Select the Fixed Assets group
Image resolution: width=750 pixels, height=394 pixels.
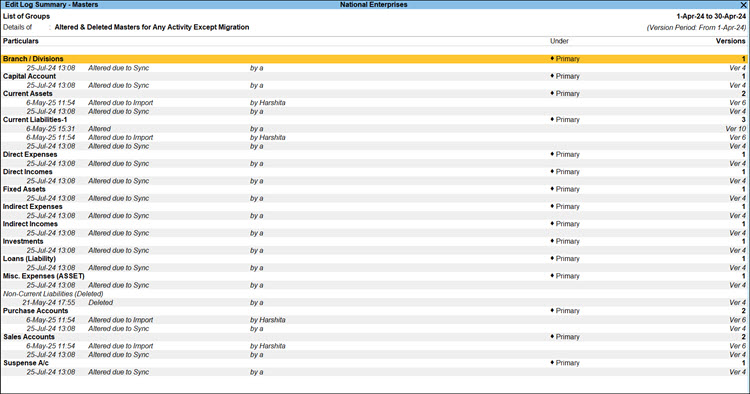pyautogui.click(x=24, y=189)
